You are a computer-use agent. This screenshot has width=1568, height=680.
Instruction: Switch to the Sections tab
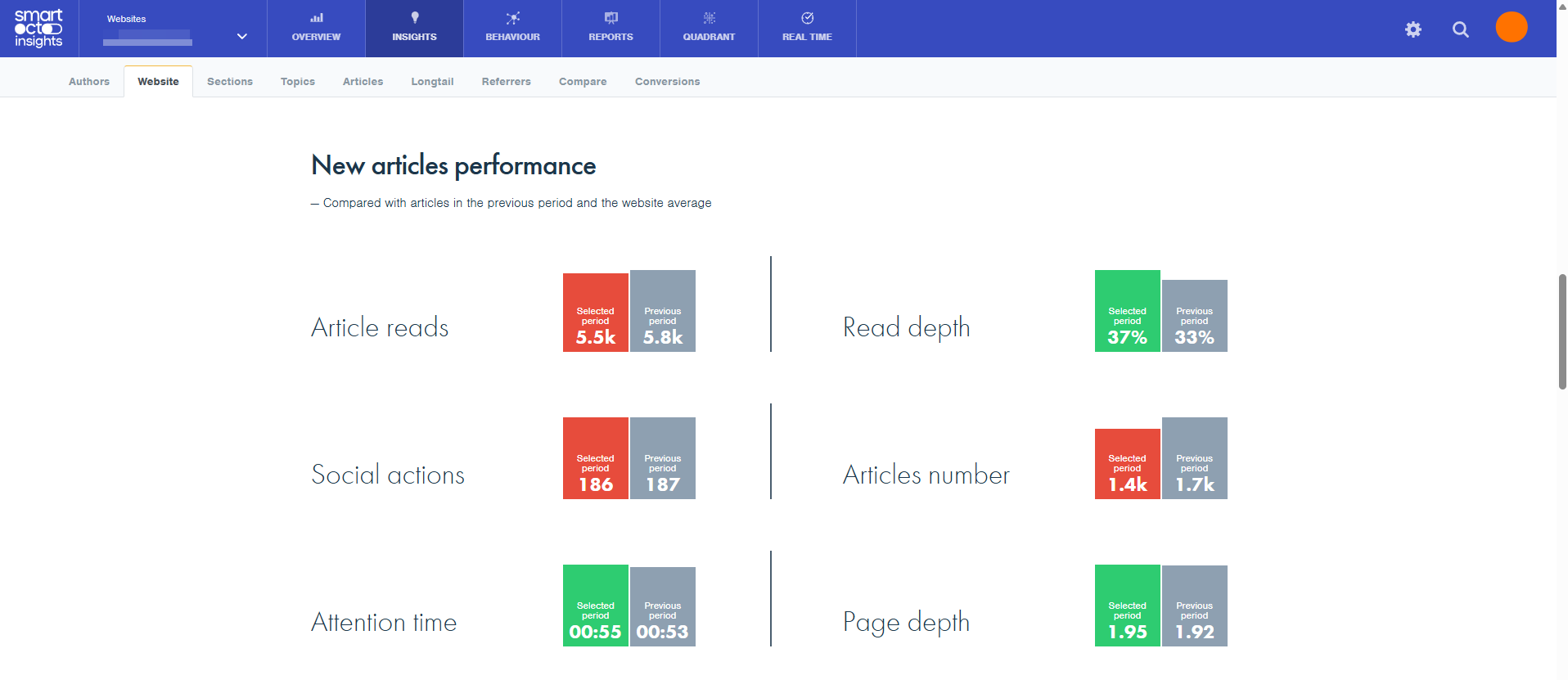229,82
